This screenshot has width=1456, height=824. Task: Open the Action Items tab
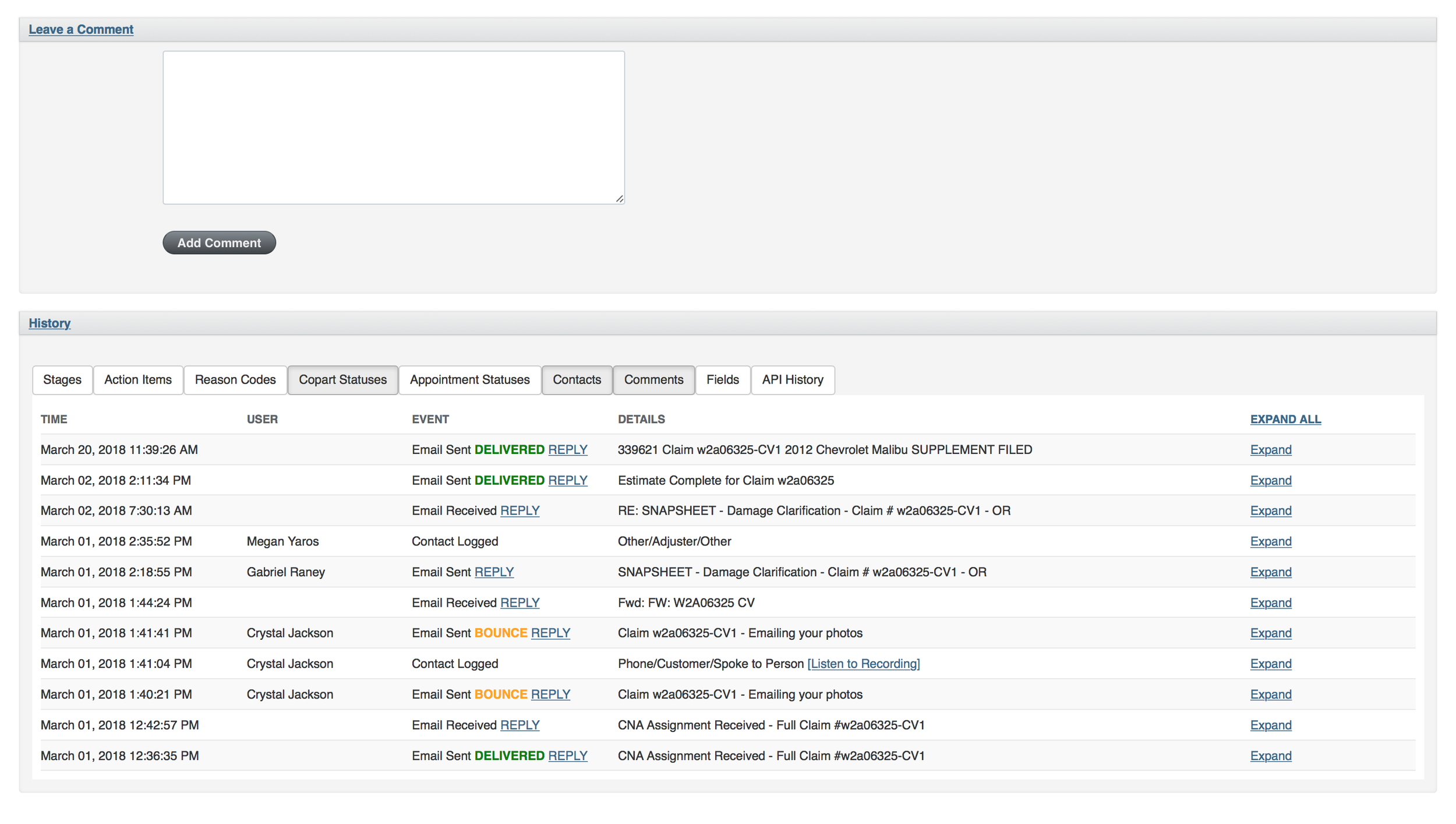pos(138,380)
